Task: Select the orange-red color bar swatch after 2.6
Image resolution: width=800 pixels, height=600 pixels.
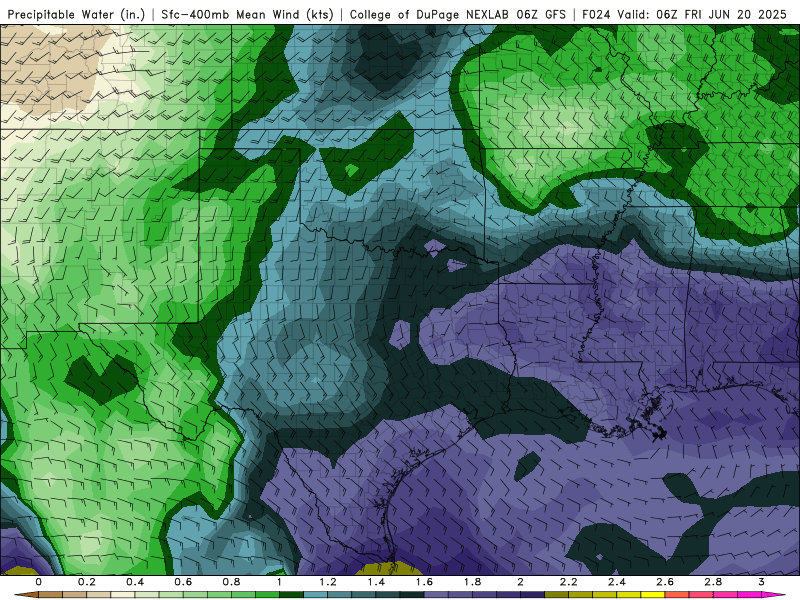Action: coord(677,594)
